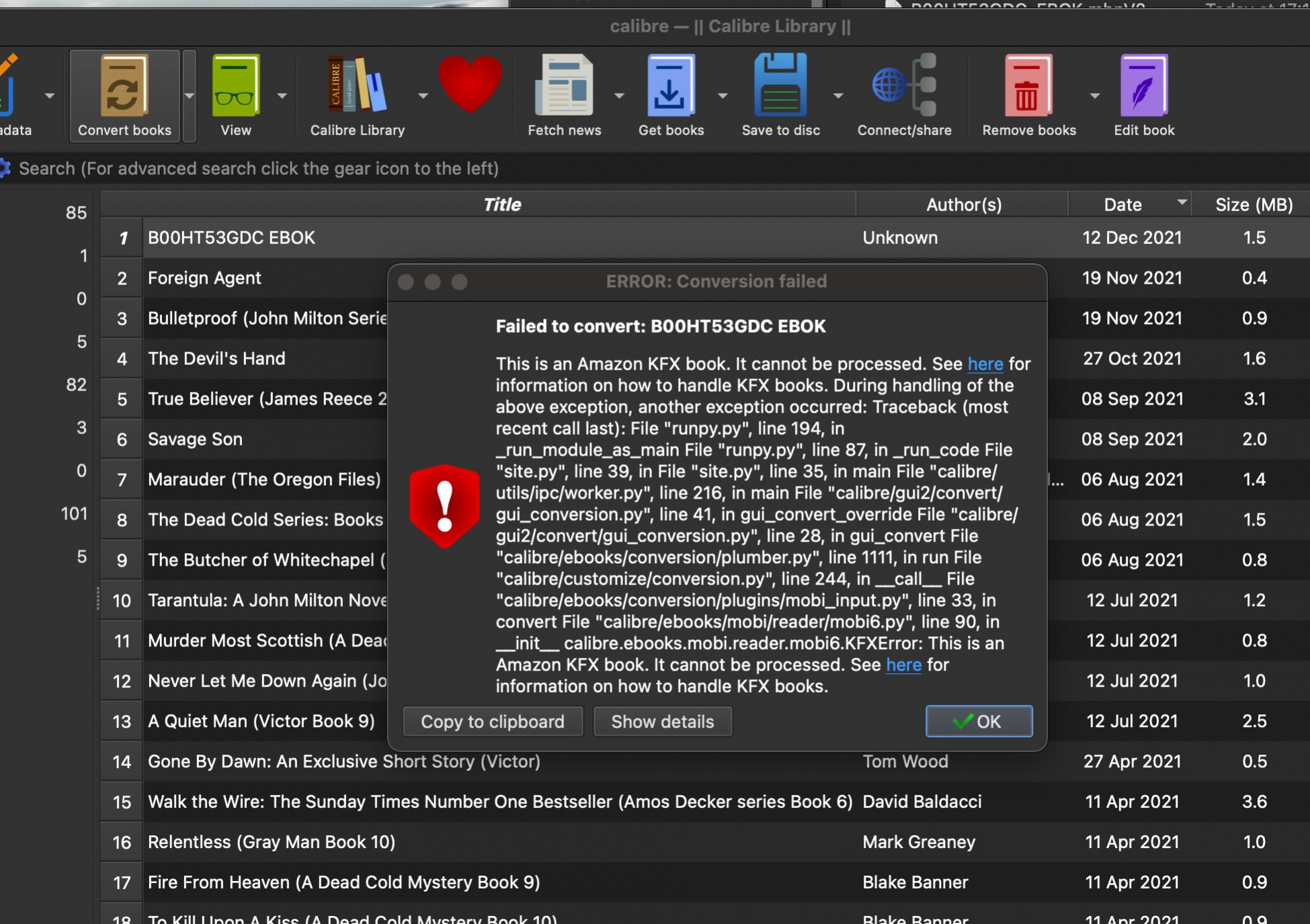Click the Copy to clipboard button

pyautogui.click(x=493, y=721)
